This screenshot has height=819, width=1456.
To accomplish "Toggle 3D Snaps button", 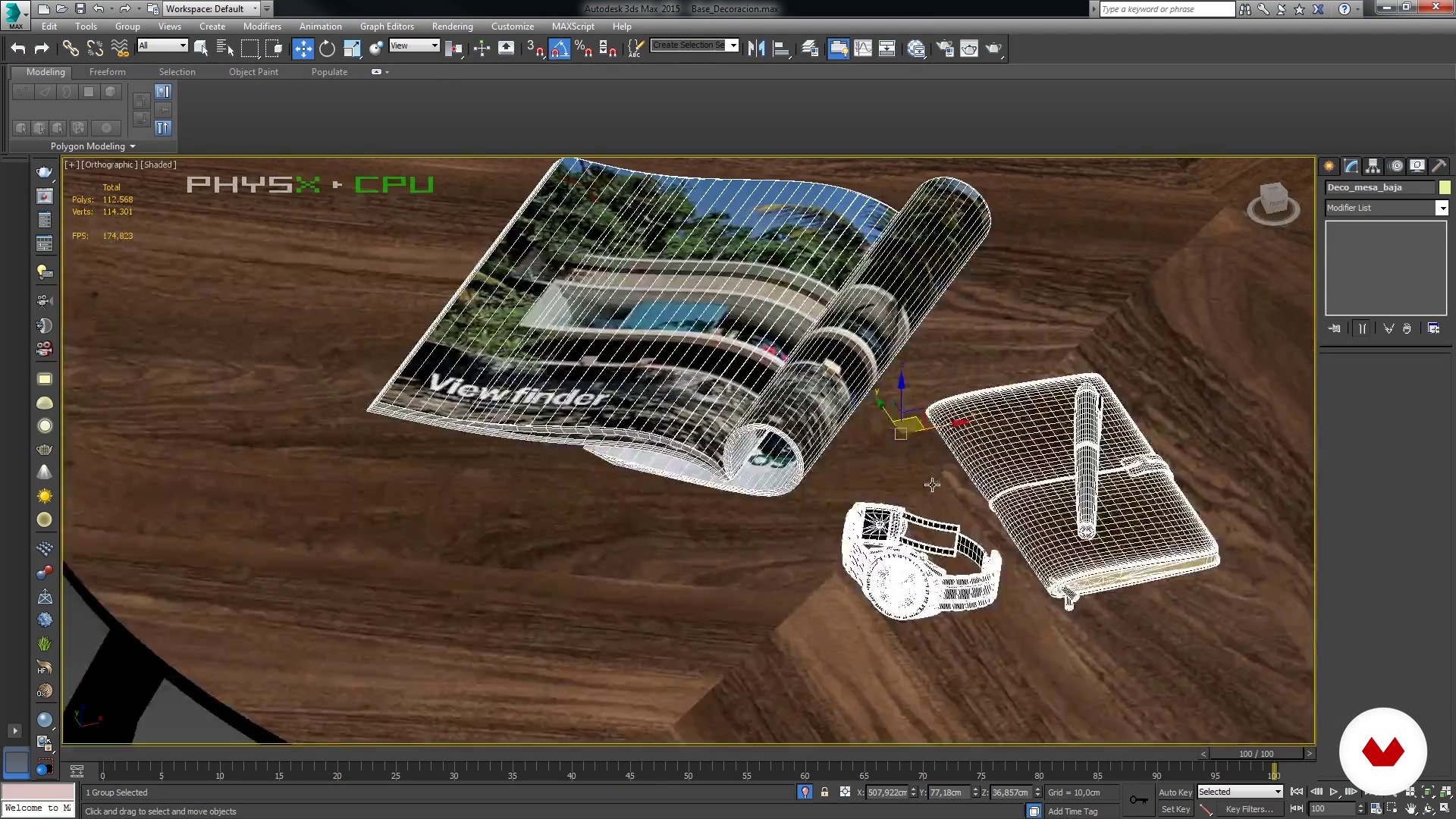I will [x=535, y=49].
